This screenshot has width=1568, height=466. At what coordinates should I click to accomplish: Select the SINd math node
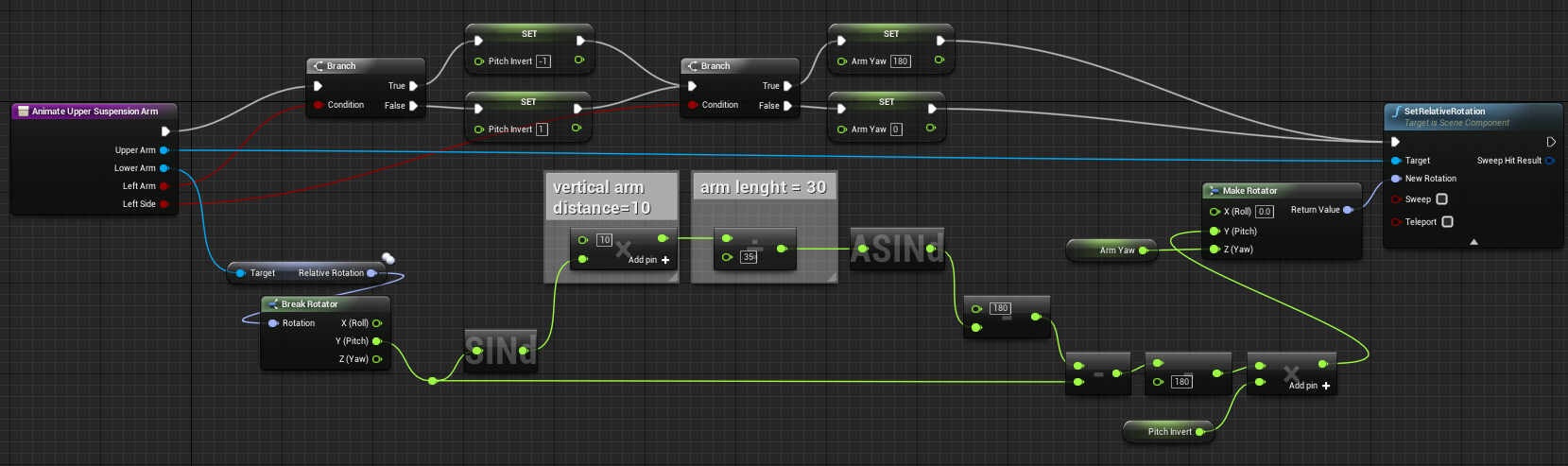pos(501,351)
